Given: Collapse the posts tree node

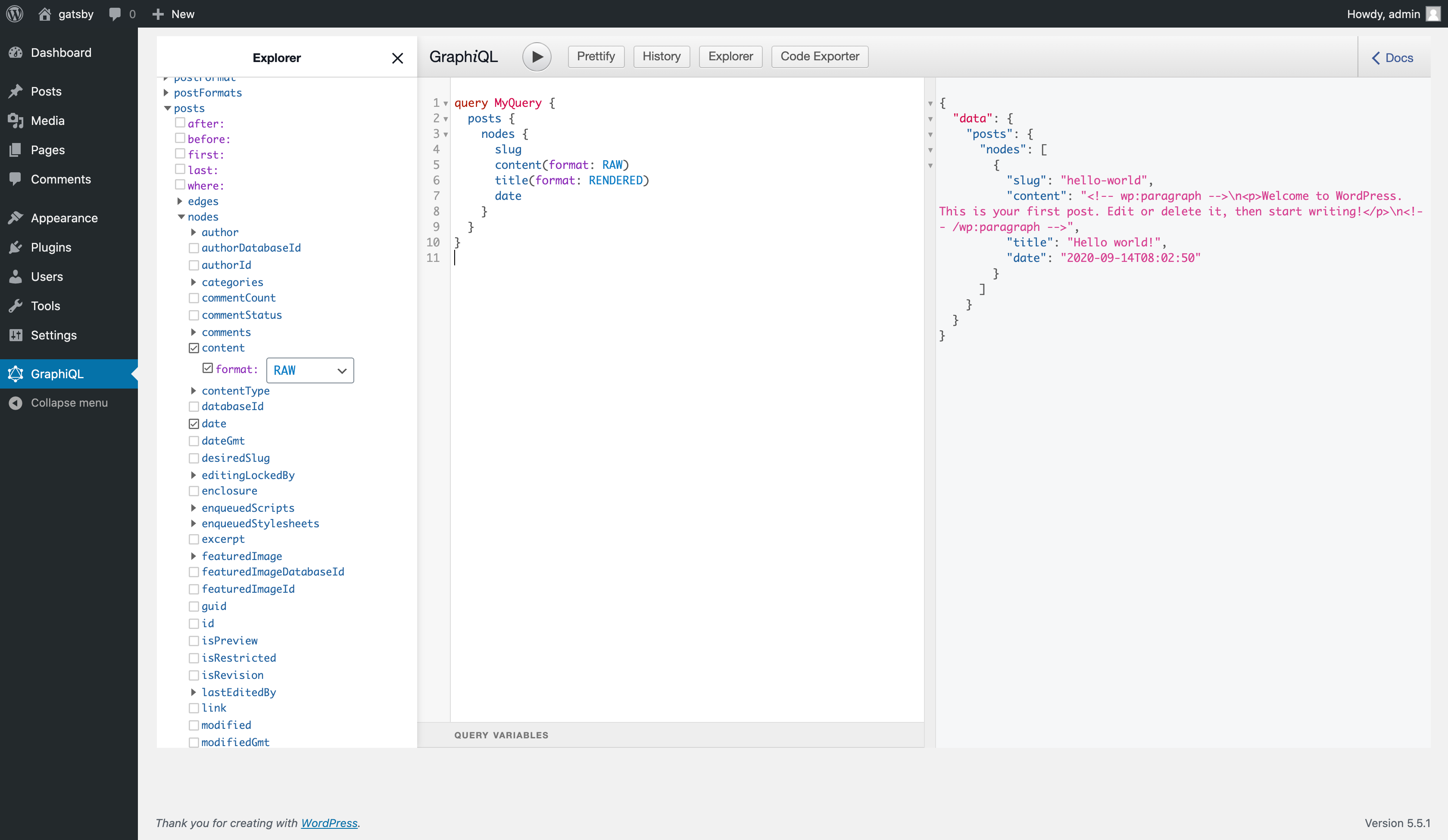Looking at the screenshot, I should pos(168,108).
